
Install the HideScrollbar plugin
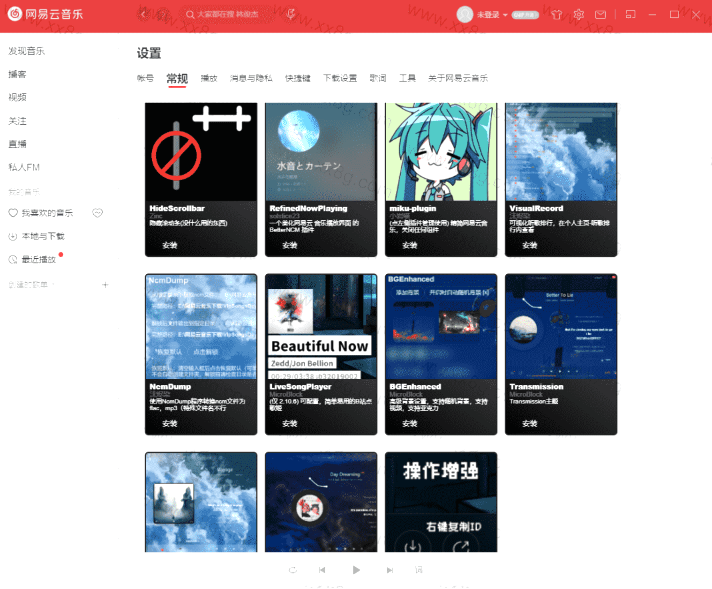[x=170, y=245]
